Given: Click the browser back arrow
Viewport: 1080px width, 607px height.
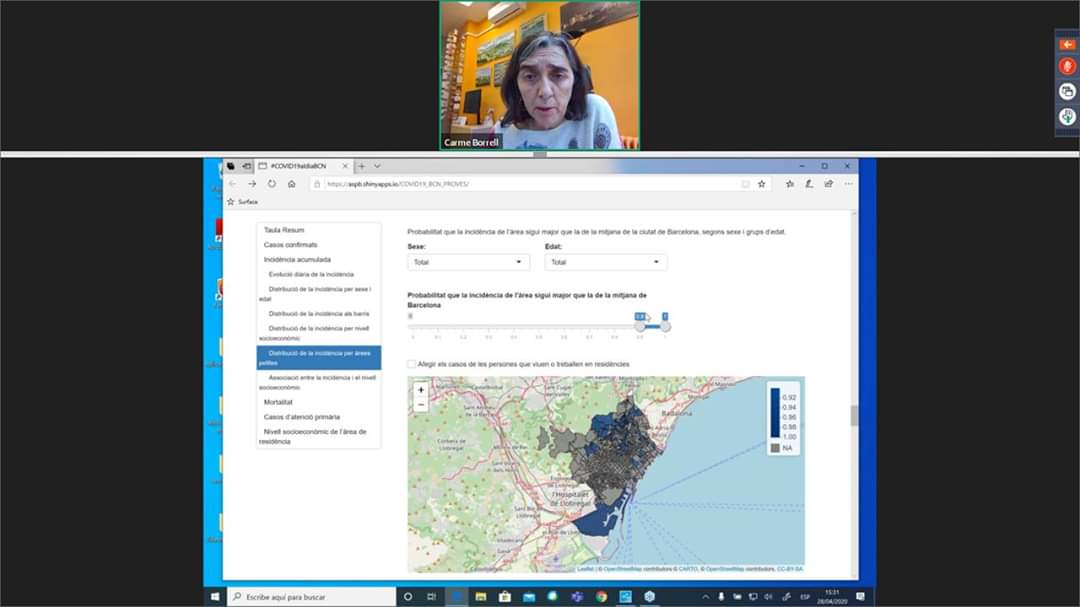Looking at the screenshot, I should tap(231, 184).
